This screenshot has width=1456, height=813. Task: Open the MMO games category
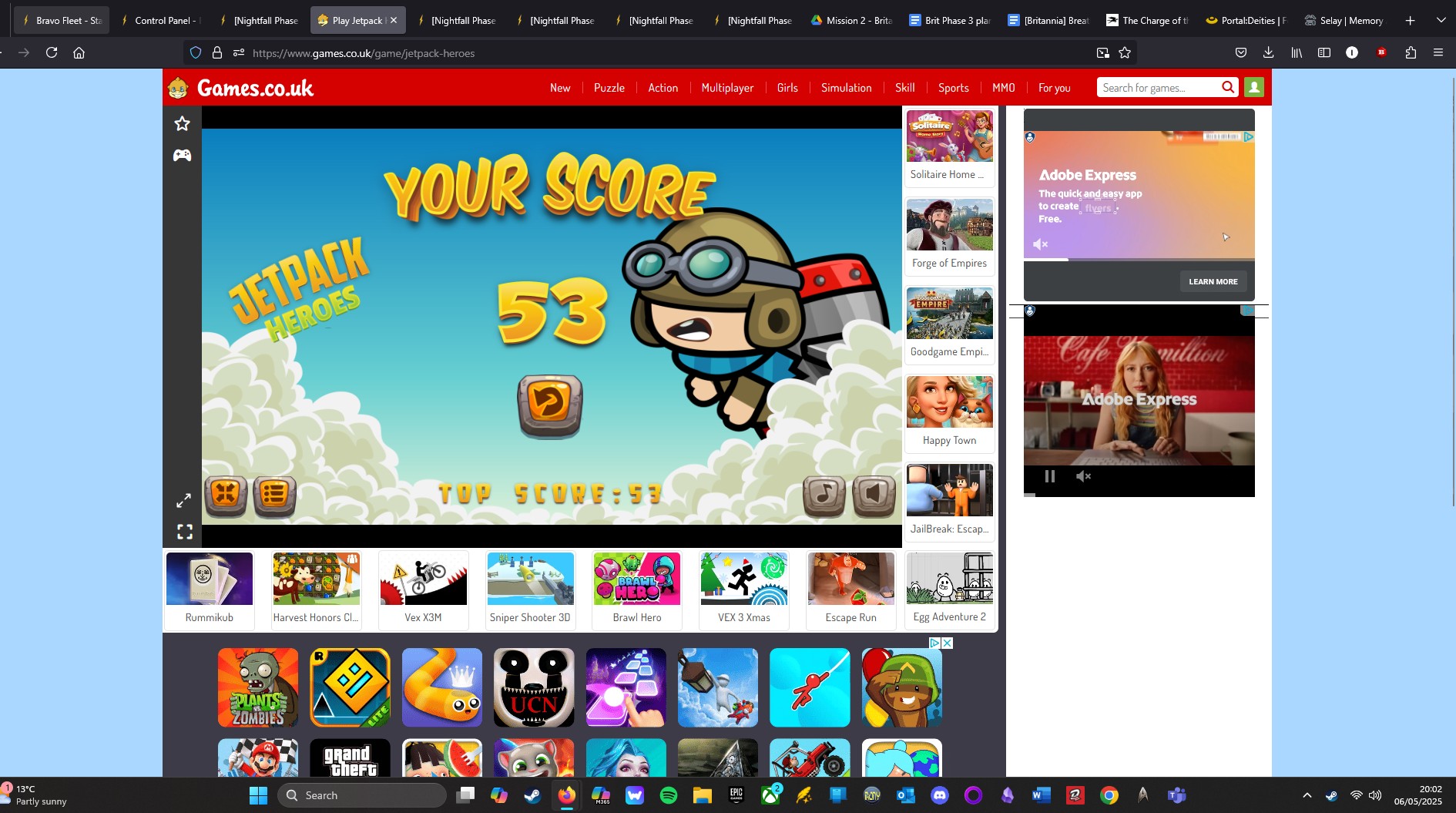pos(1004,88)
